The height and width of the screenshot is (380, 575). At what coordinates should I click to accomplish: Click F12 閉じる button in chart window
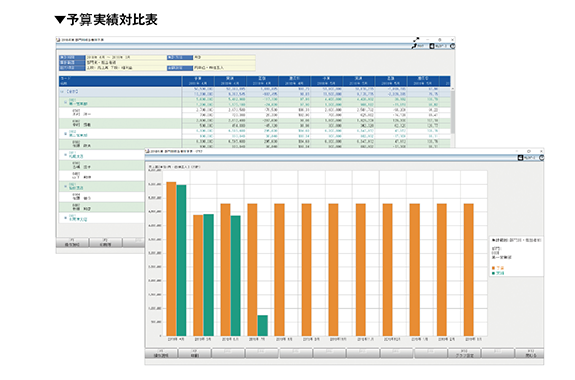pyautogui.click(x=530, y=354)
